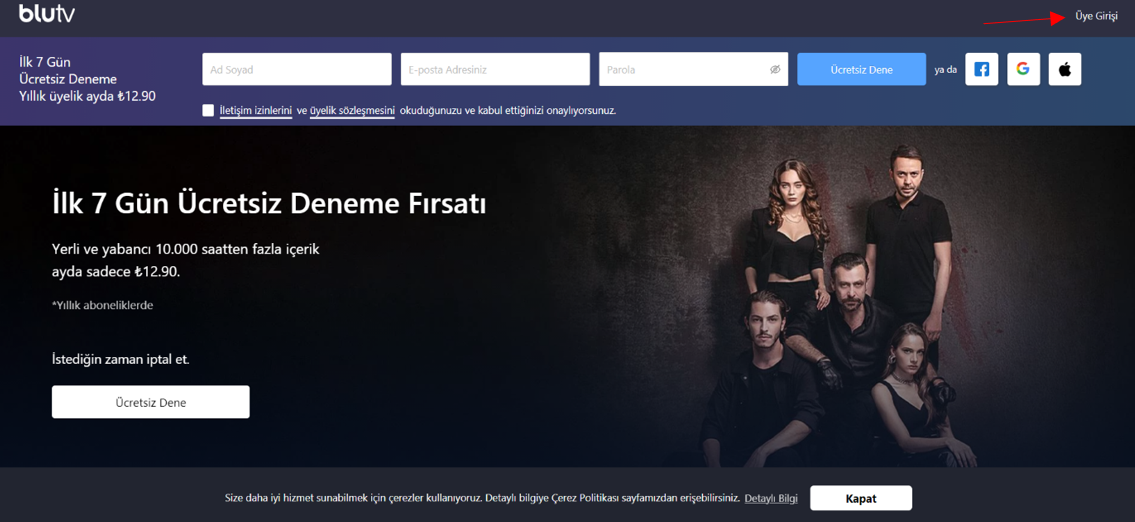The width and height of the screenshot is (1135, 522).
Task: Open Detaylı Bilgi cookie link
Action: pyautogui.click(x=771, y=498)
